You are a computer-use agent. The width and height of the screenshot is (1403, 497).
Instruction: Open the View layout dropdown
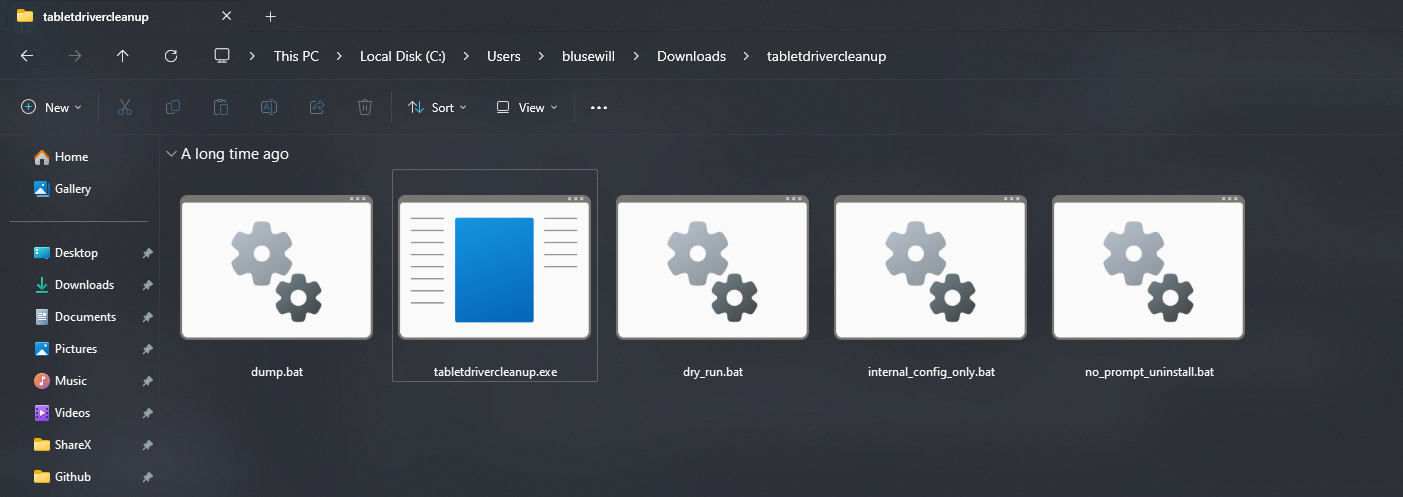click(527, 107)
